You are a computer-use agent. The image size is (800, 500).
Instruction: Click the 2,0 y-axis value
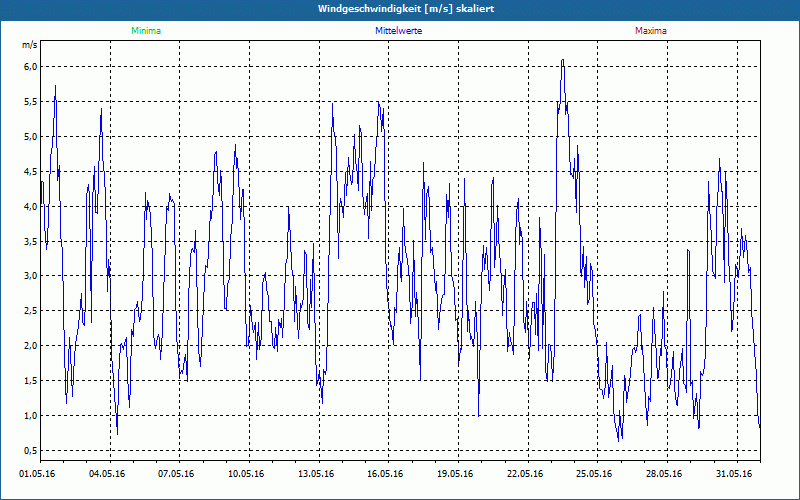pos(31,346)
